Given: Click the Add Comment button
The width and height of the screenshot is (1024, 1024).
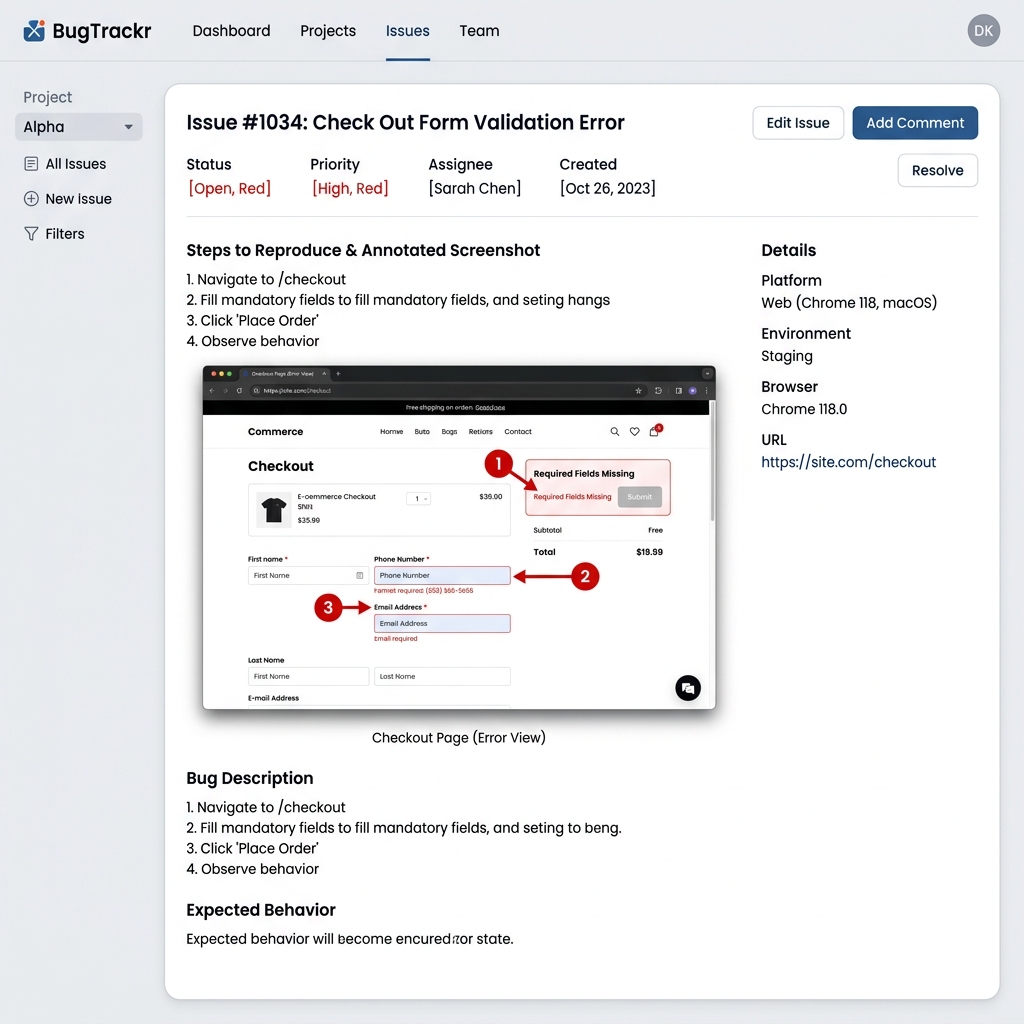Looking at the screenshot, I should click(915, 123).
